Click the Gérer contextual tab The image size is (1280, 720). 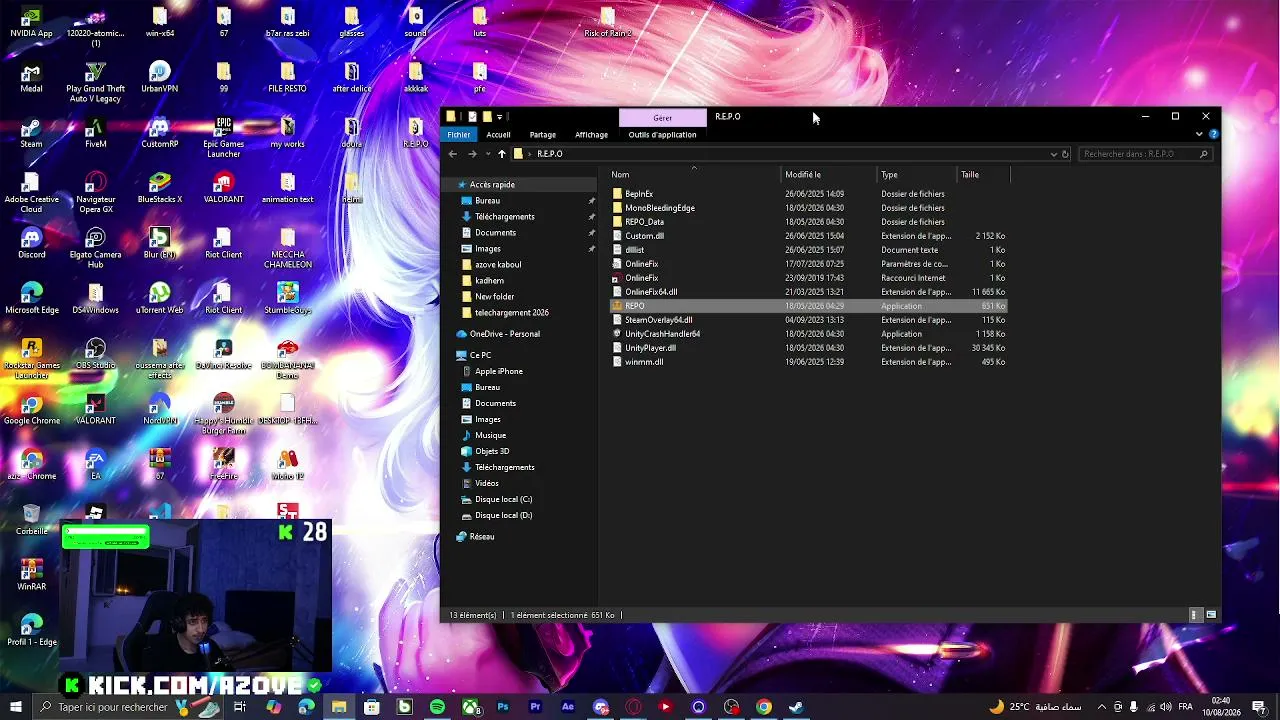point(662,117)
